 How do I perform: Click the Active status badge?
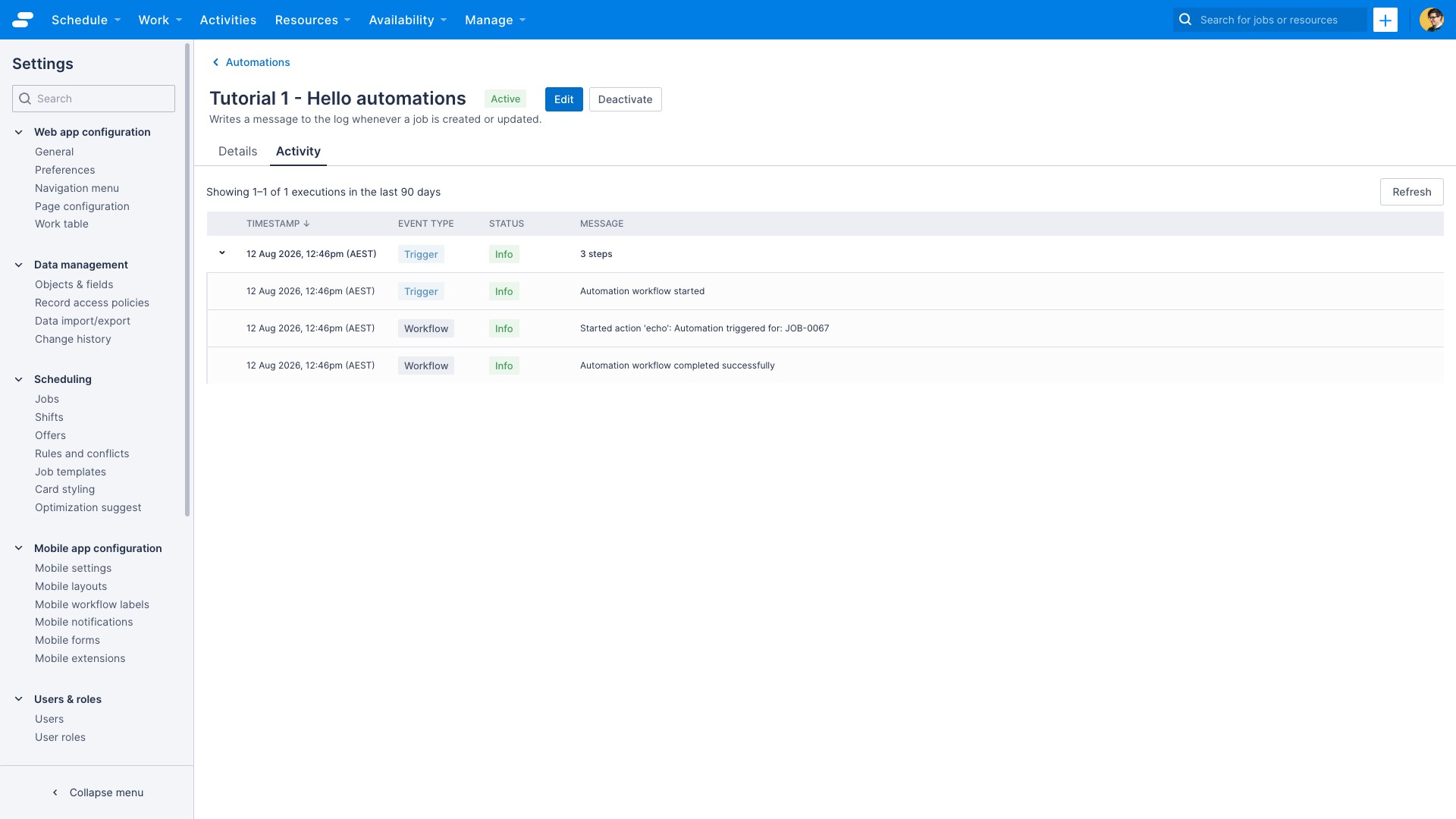pyautogui.click(x=505, y=99)
